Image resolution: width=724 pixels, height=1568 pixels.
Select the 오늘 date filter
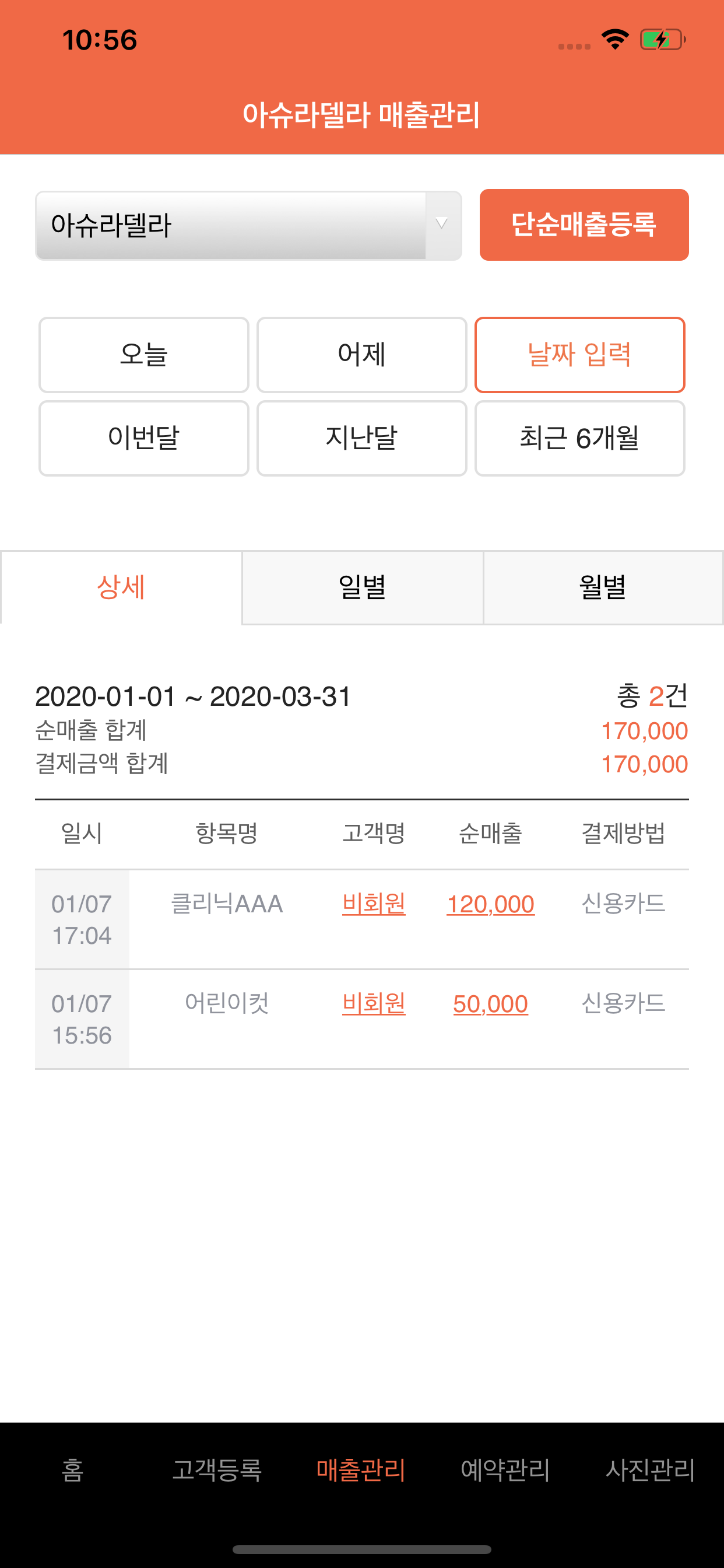(144, 354)
